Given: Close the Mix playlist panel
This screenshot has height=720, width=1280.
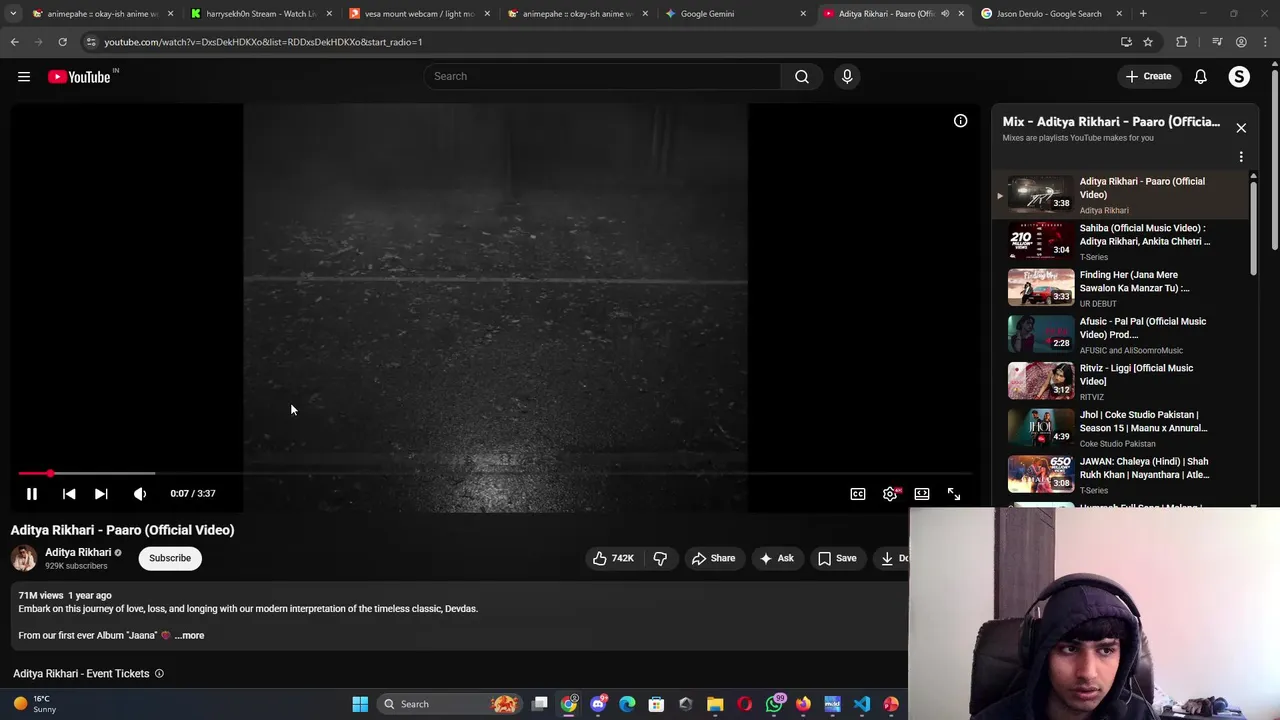Looking at the screenshot, I should point(1241,128).
